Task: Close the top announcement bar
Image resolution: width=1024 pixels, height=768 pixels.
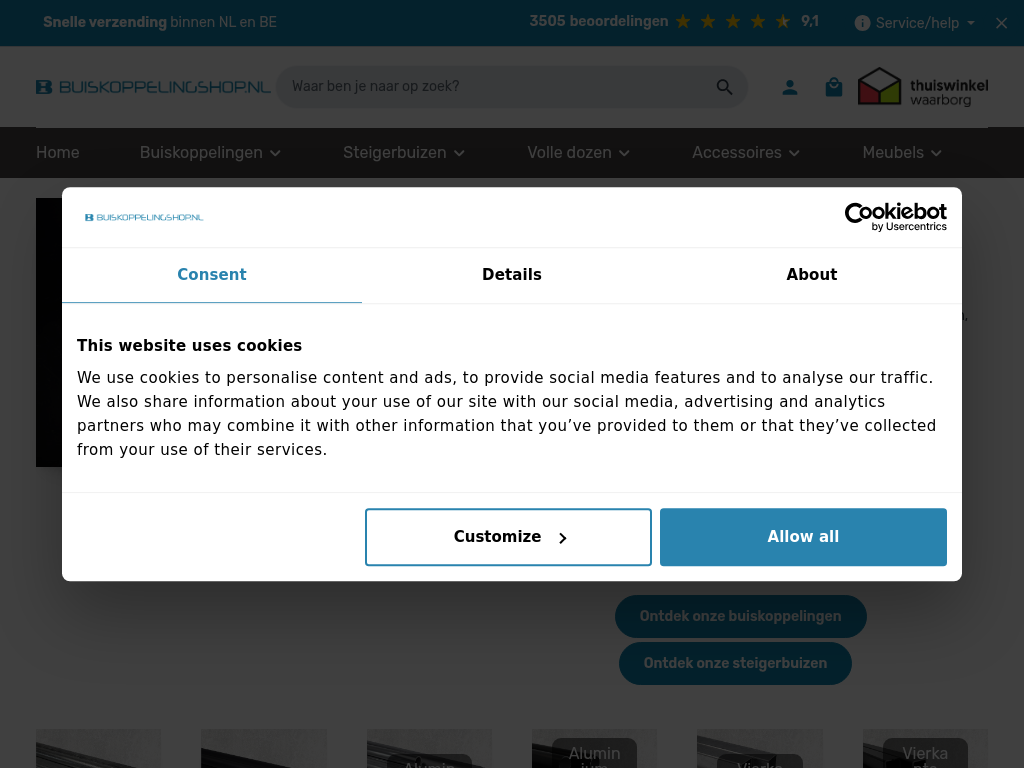Action: point(1001,23)
